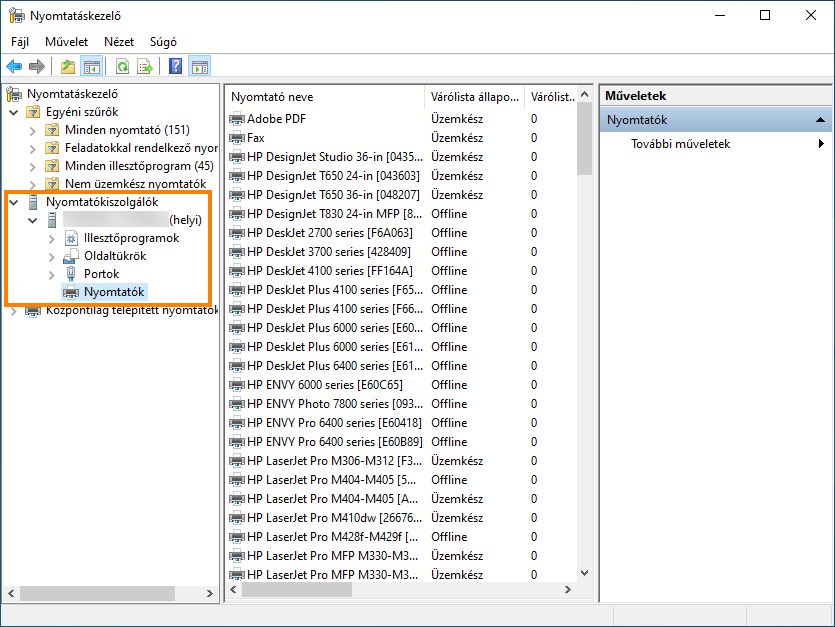Screen dimensions: 835x627
Task: Expand the Portok node
Action: tap(52, 275)
